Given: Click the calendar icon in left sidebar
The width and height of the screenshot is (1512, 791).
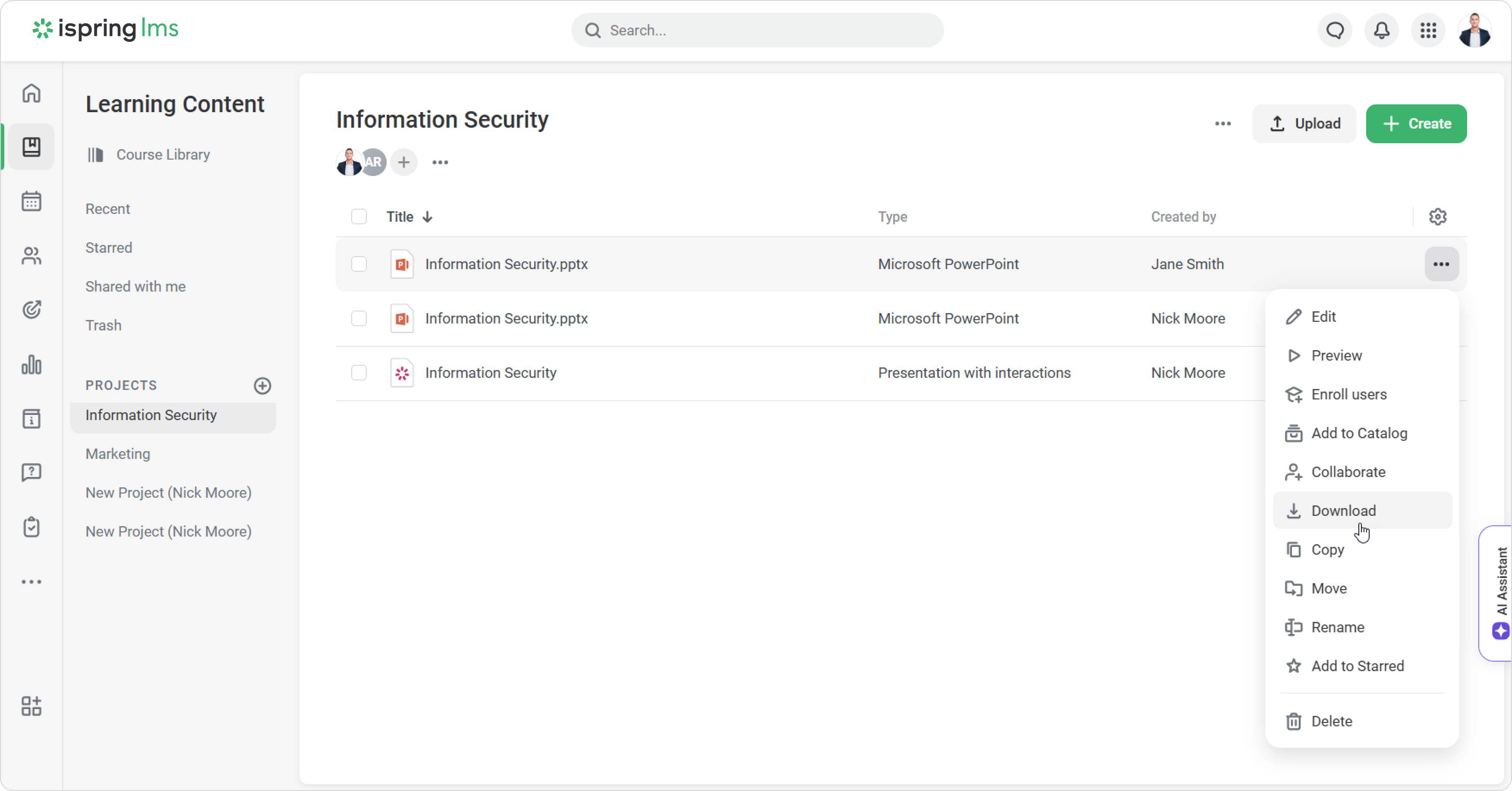Looking at the screenshot, I should click(31, 201).
